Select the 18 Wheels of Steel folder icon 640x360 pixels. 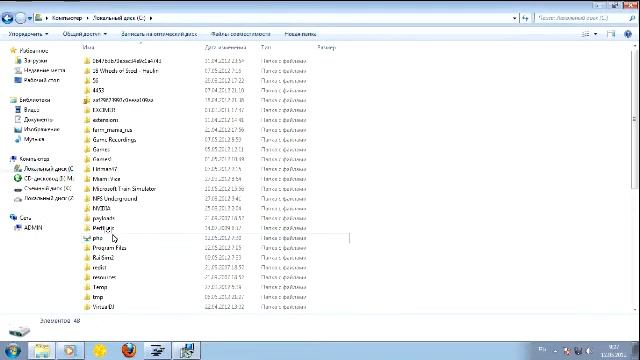(x=87, y=71)
